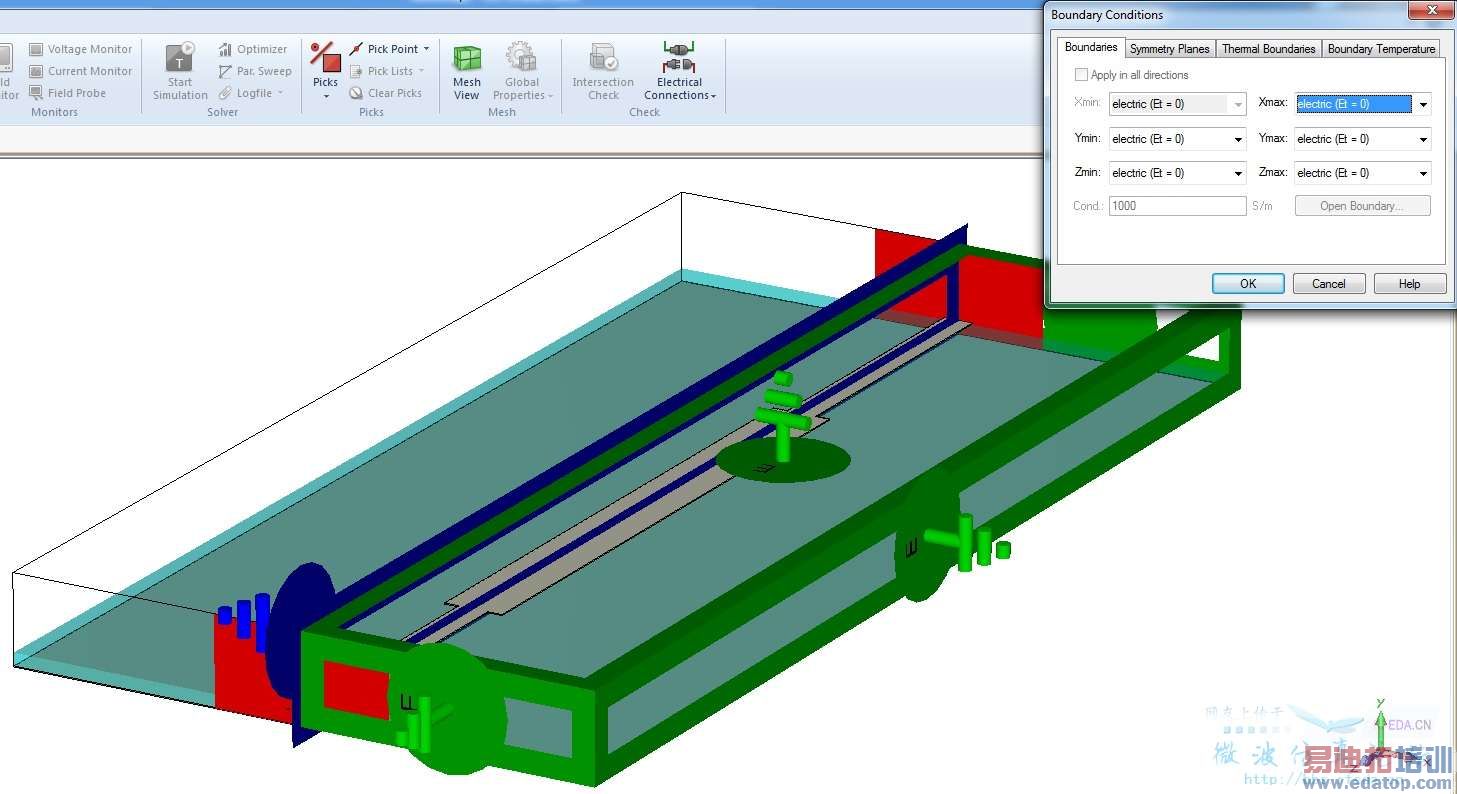Open the Symmetry Planes tab
Screen dimensions: 1457x794
point(1169,49)
